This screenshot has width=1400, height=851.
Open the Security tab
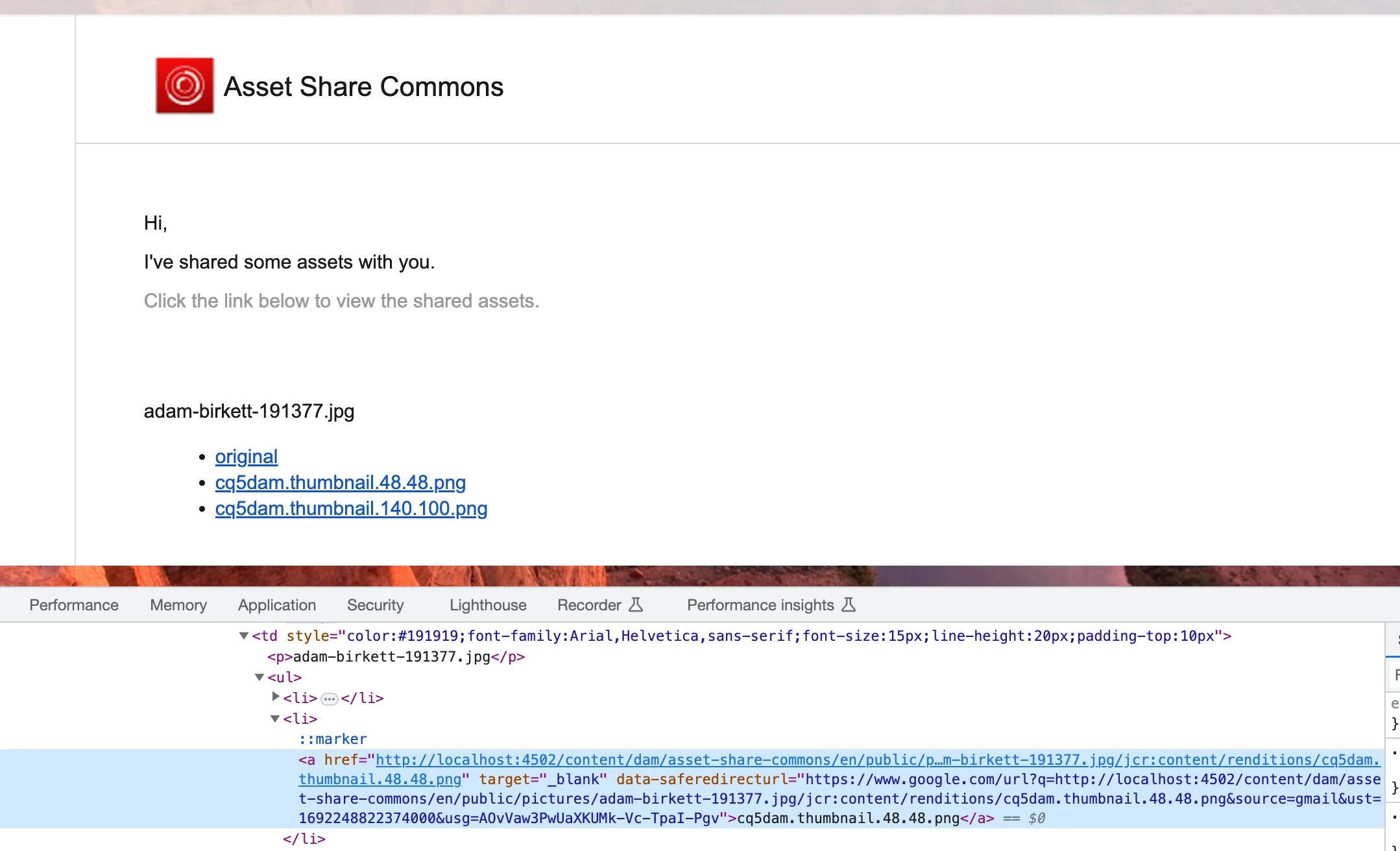(x=375, y=605)
